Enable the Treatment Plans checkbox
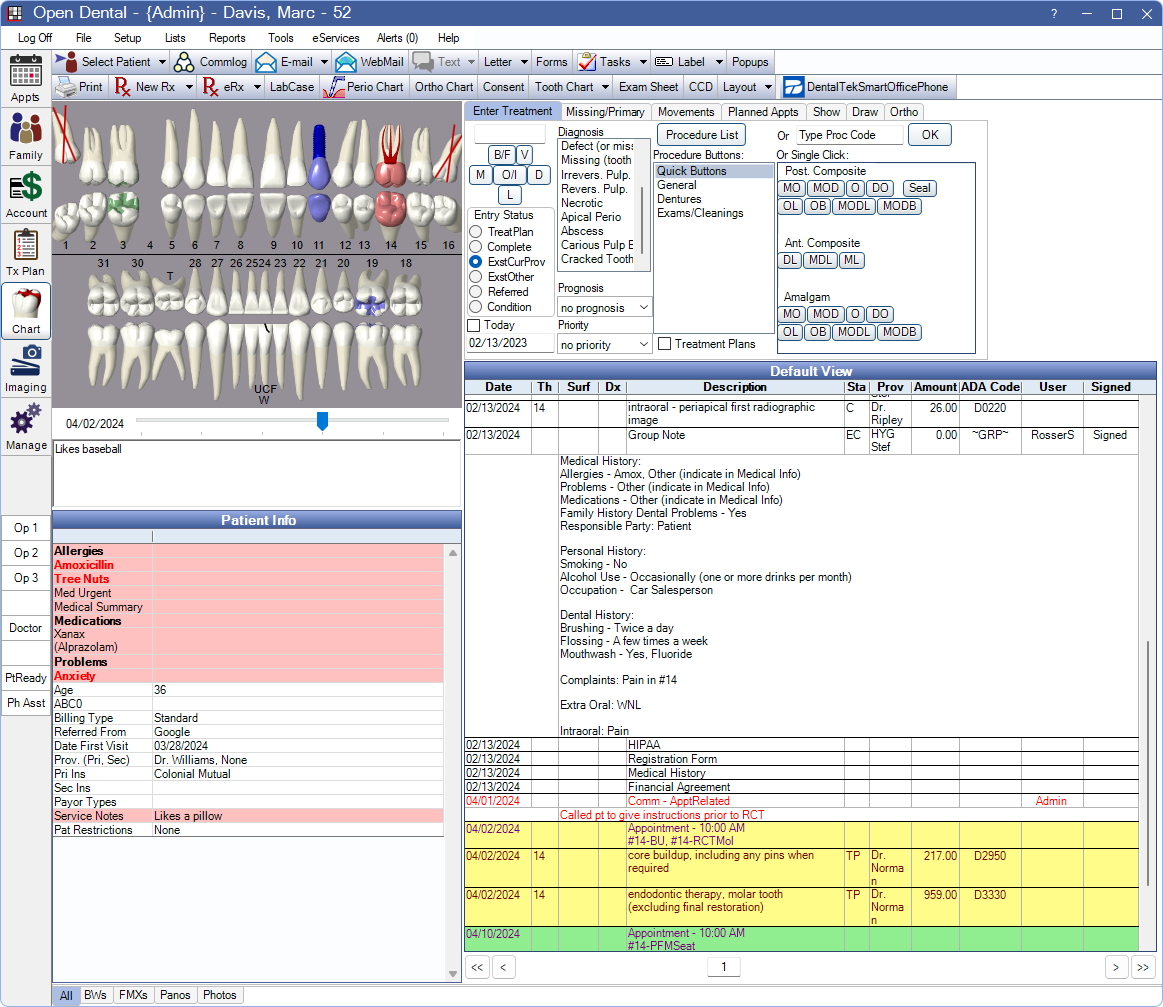1163x1007 pixels. point(665,344)
